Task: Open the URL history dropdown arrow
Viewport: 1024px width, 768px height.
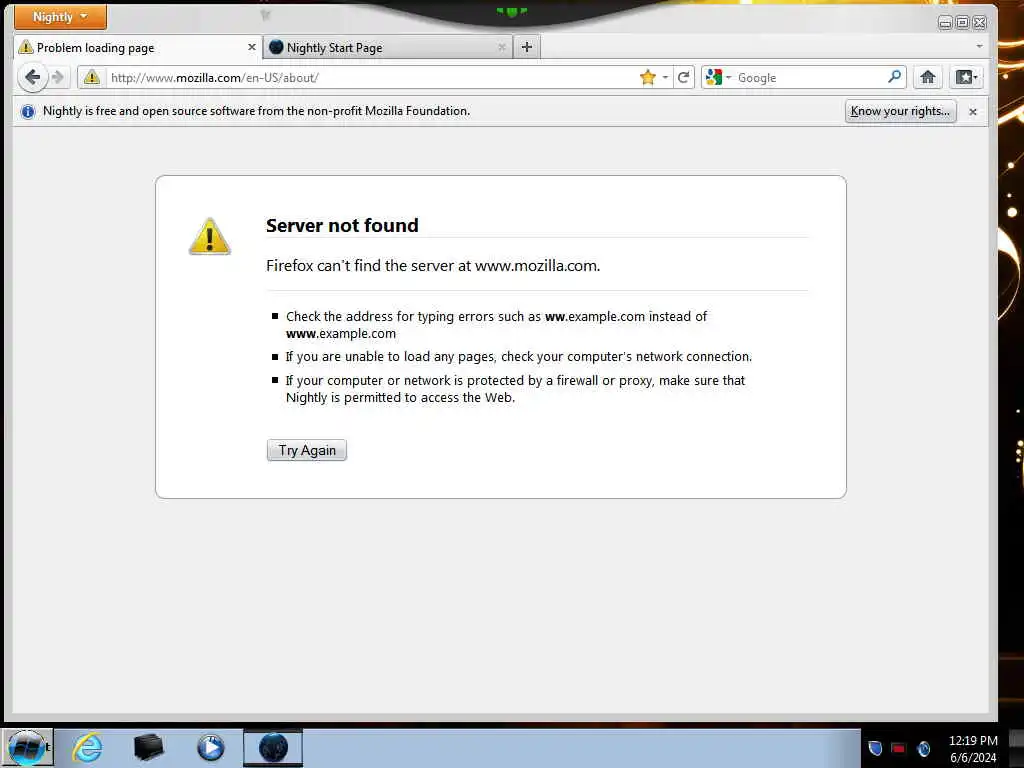Action: tap(665, 78)
